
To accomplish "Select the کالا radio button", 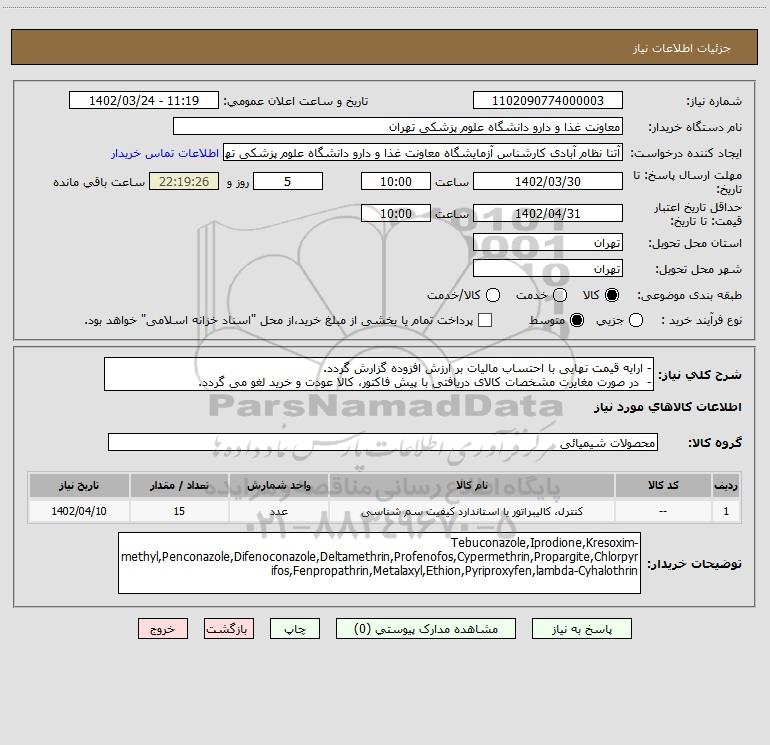I will [x=612, y=295].
